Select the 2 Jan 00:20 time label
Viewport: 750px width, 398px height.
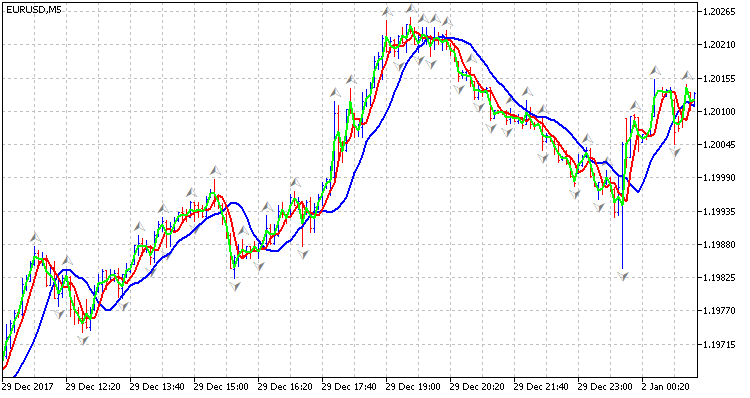(x=665, y=386)
